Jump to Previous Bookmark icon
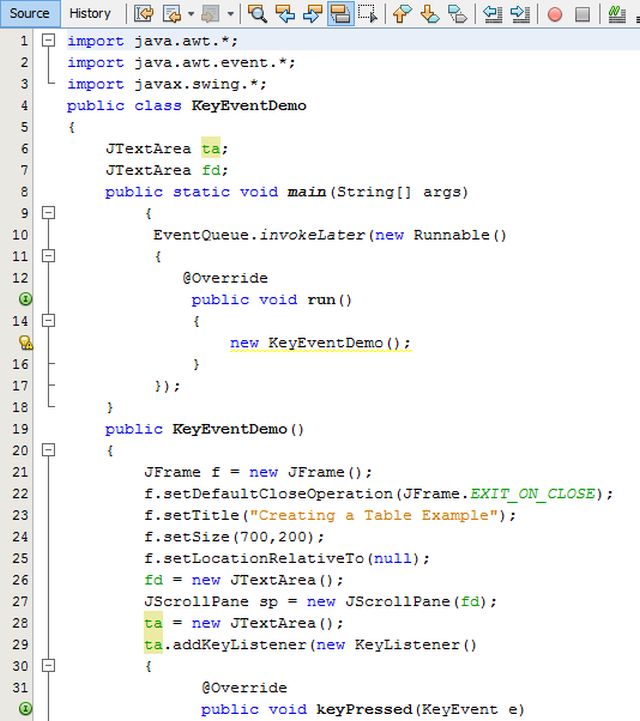 click(x=402, y=13)
